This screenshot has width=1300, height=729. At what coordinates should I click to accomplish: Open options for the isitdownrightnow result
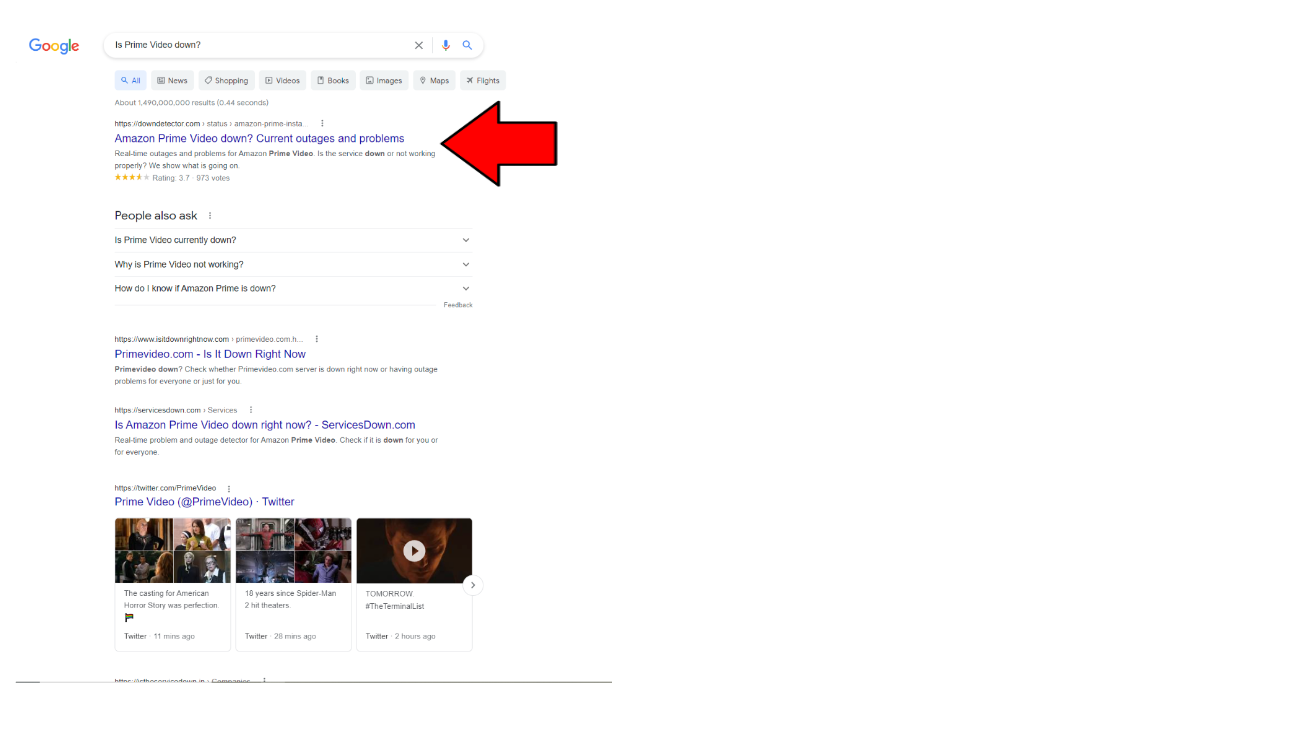317,339
